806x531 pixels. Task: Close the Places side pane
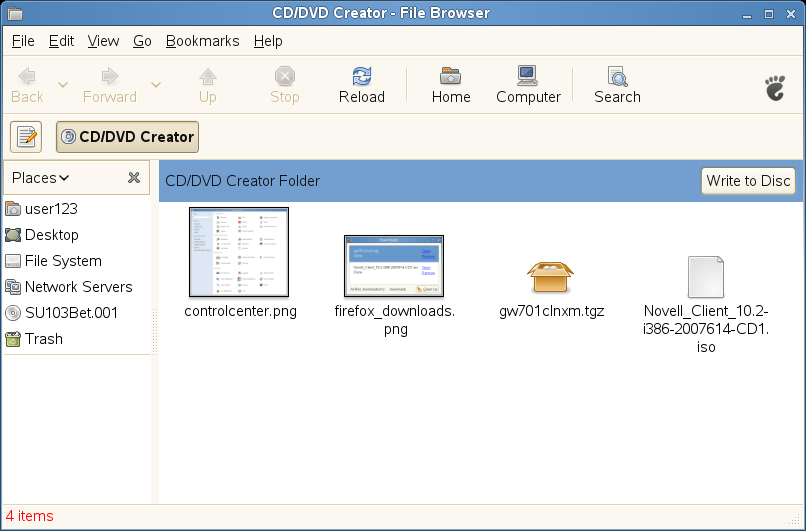pos(134,178)
